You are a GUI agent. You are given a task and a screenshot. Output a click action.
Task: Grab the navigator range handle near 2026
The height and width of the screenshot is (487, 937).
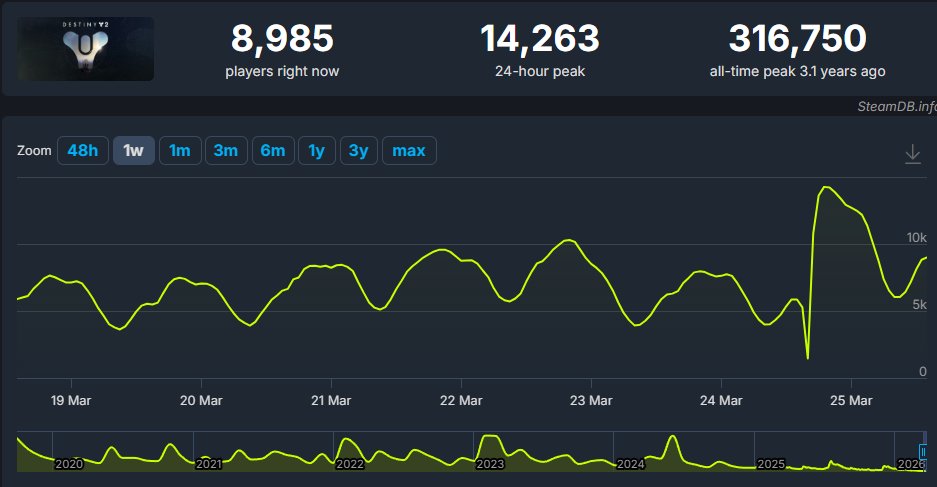point(923,452)
